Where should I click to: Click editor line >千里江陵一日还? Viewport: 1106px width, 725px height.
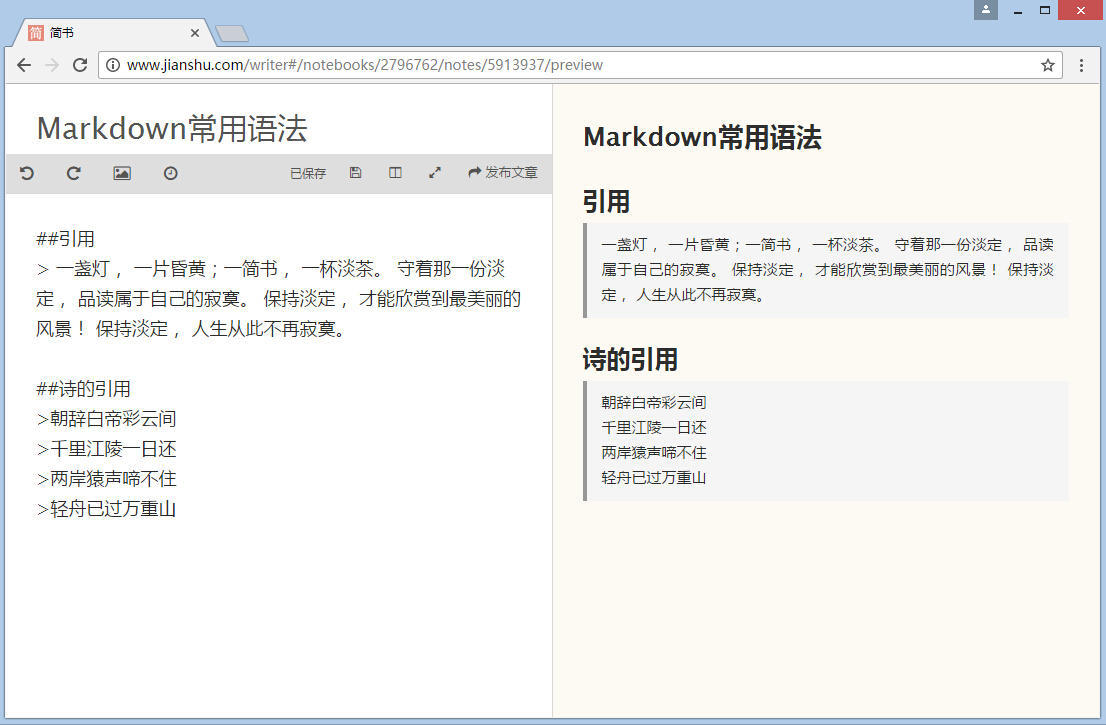107,449
